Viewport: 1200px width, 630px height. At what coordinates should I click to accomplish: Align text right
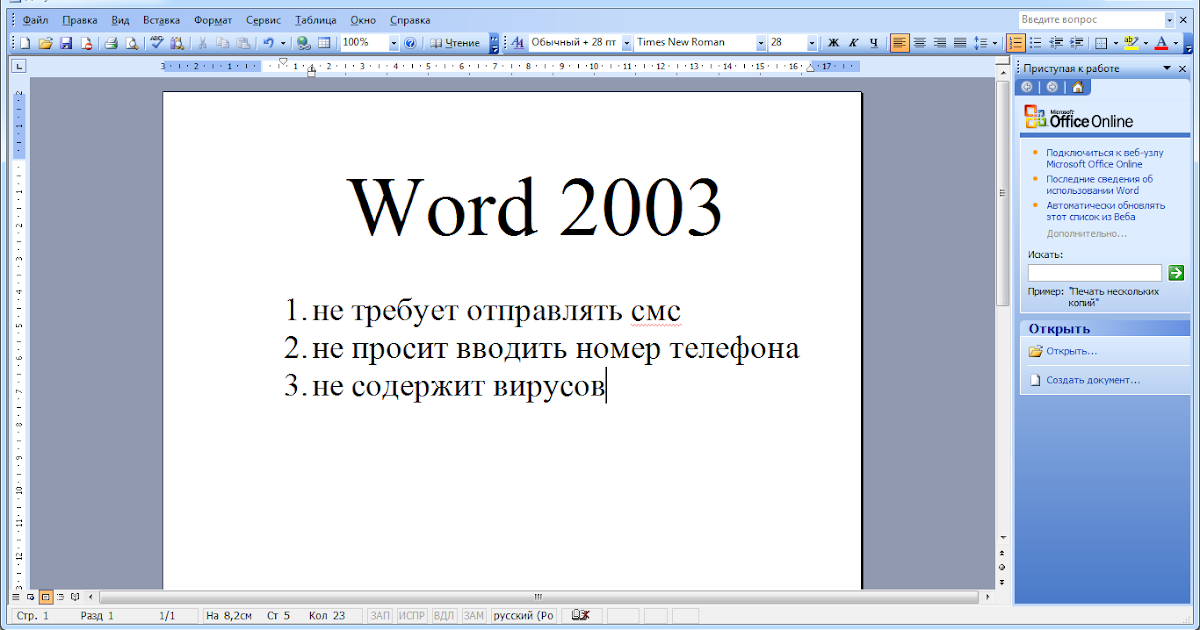940,43
